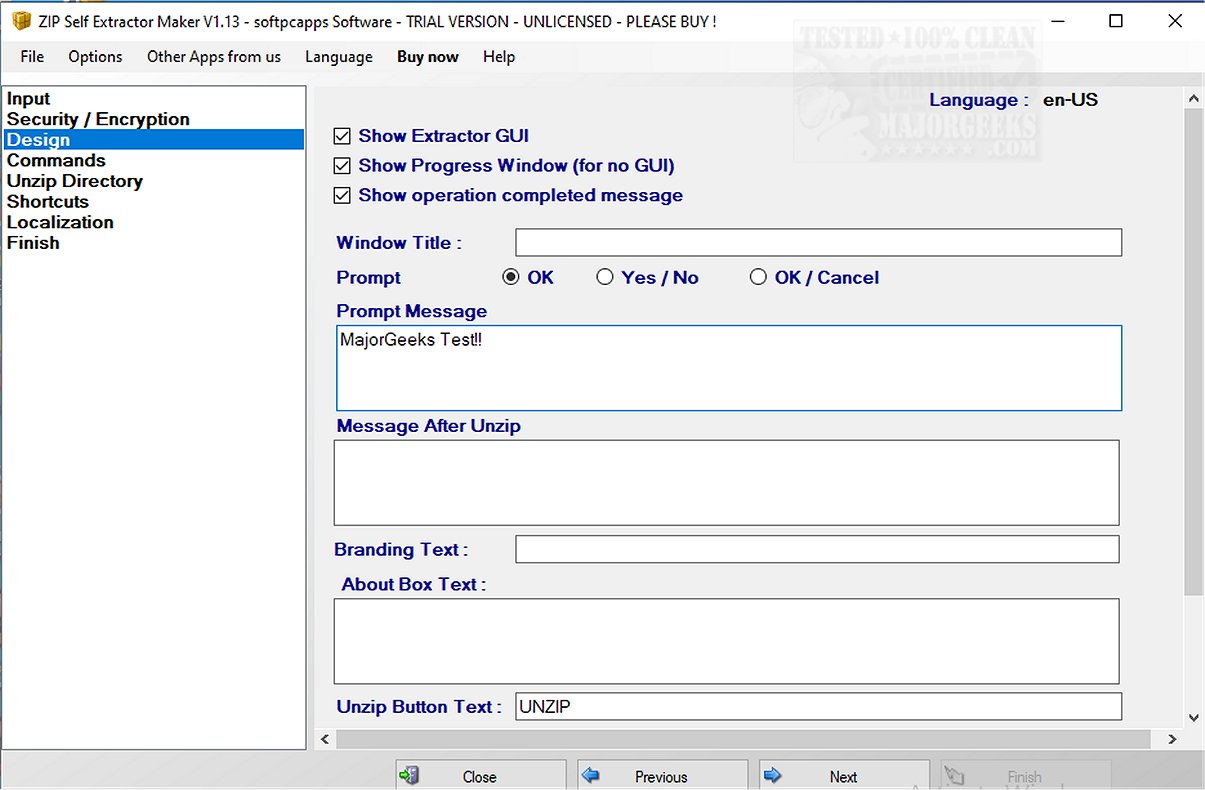Click the horizontal scrollbar left arrow
The height and width of the screenshot is (790, 1205).
[x=324, y=739]
